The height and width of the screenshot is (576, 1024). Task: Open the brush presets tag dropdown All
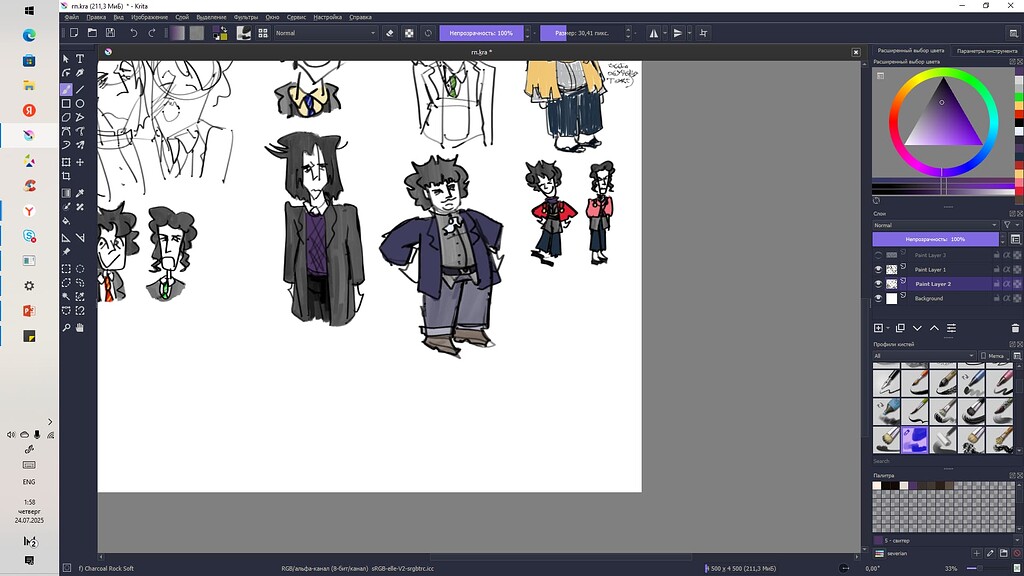[923, 355]
